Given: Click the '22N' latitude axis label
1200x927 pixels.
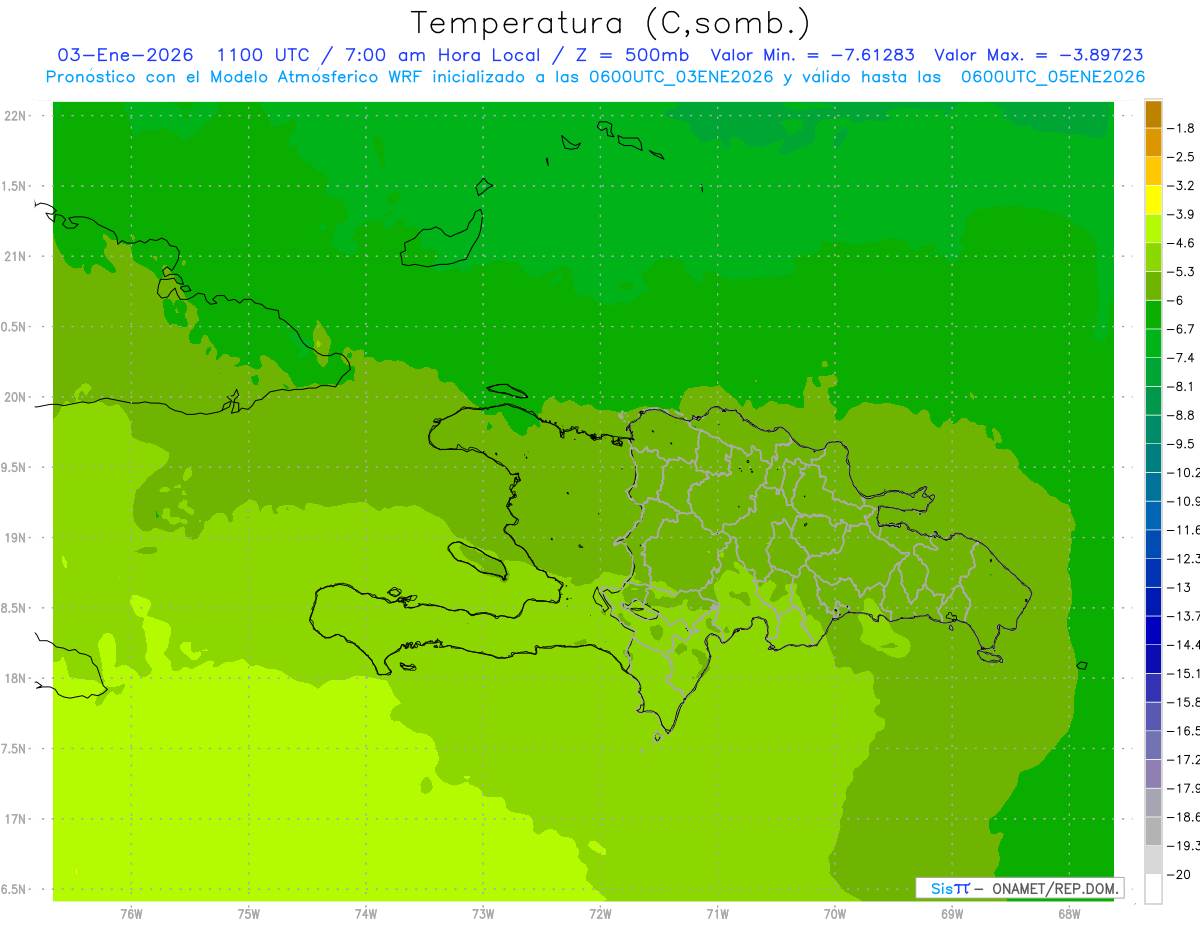Looking at the screenshot, I should click(16, 116).
